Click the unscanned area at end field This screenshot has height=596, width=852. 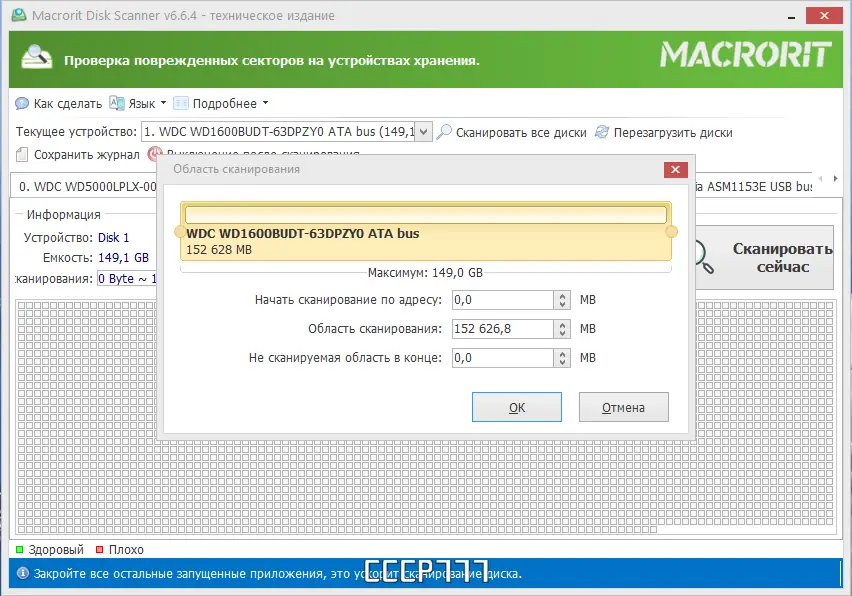click(503, 357)
